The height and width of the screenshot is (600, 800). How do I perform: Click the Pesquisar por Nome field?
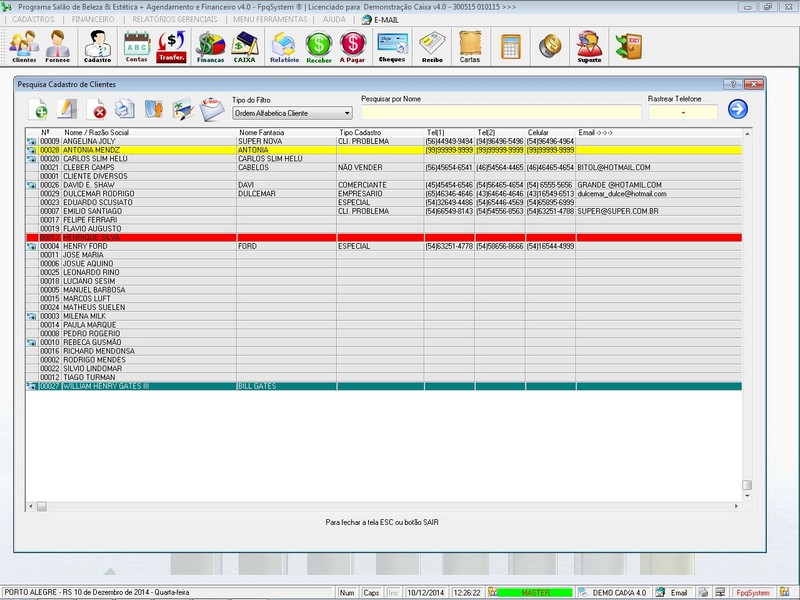click(x=501, y=113)
